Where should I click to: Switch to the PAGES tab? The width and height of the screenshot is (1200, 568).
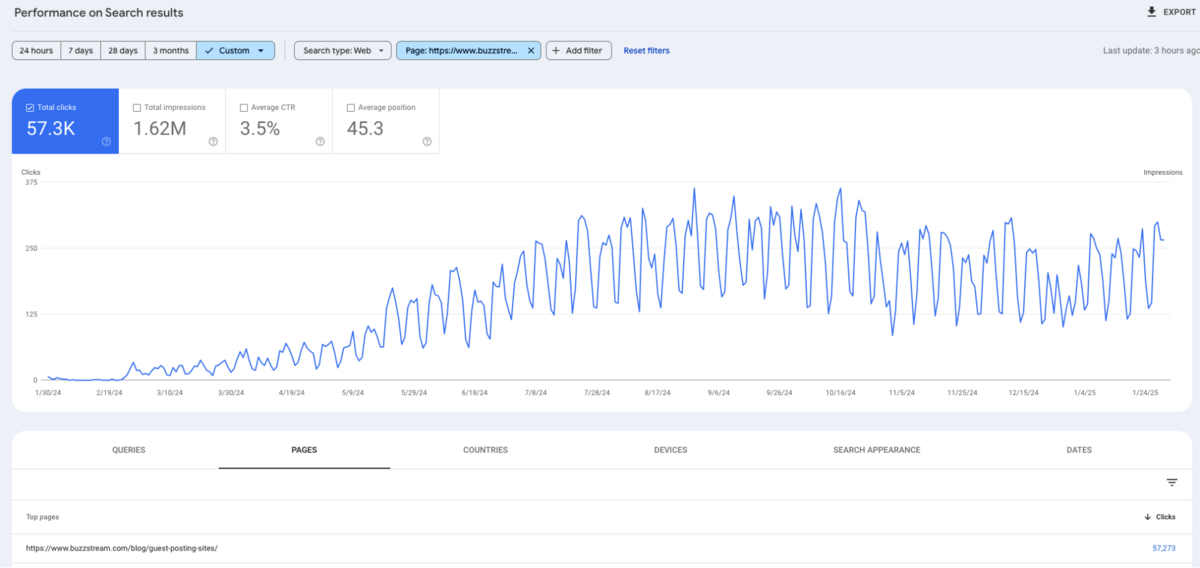coord(304,450)
